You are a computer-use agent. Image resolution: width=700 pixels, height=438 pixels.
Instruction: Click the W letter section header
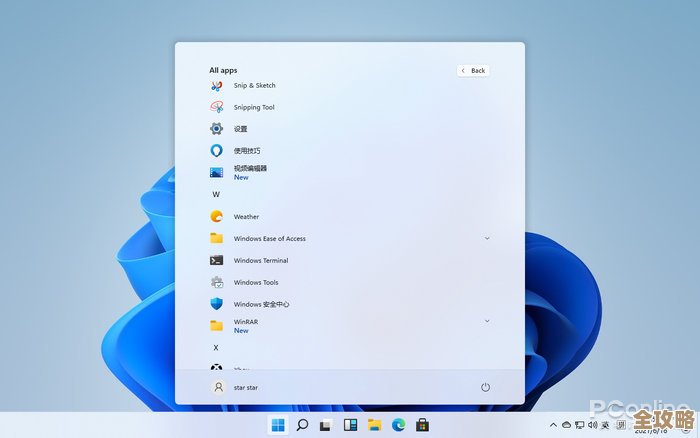click(216, 195)
